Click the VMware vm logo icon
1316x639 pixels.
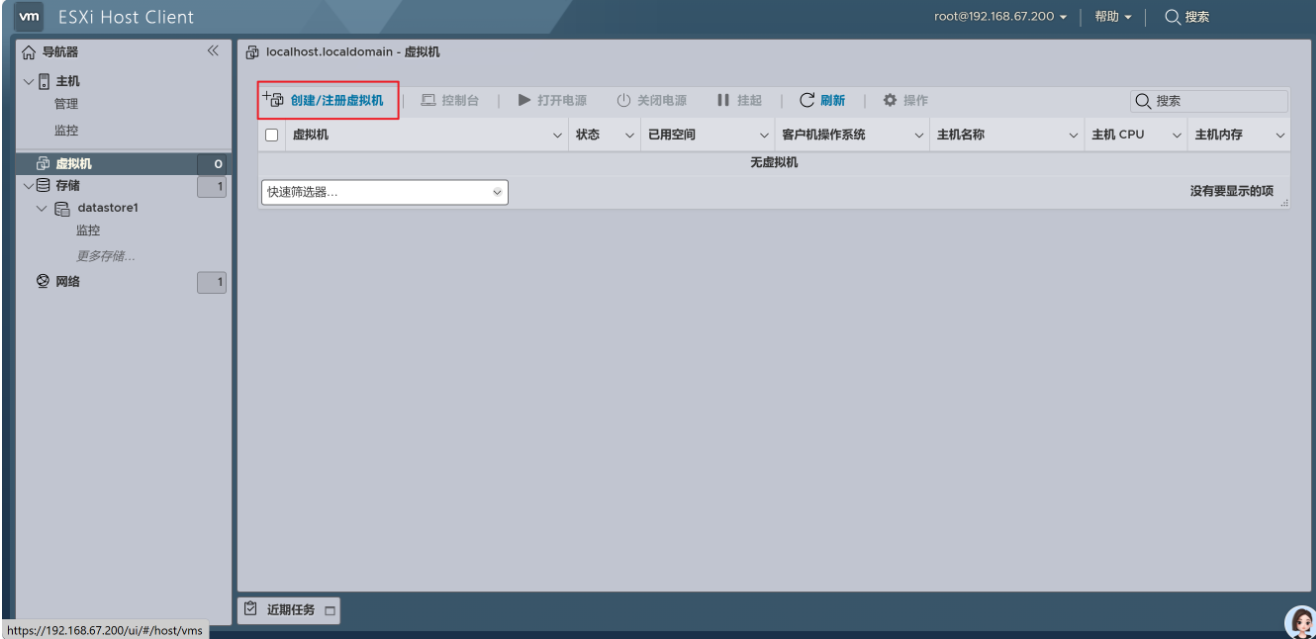[x=29, y=17]
